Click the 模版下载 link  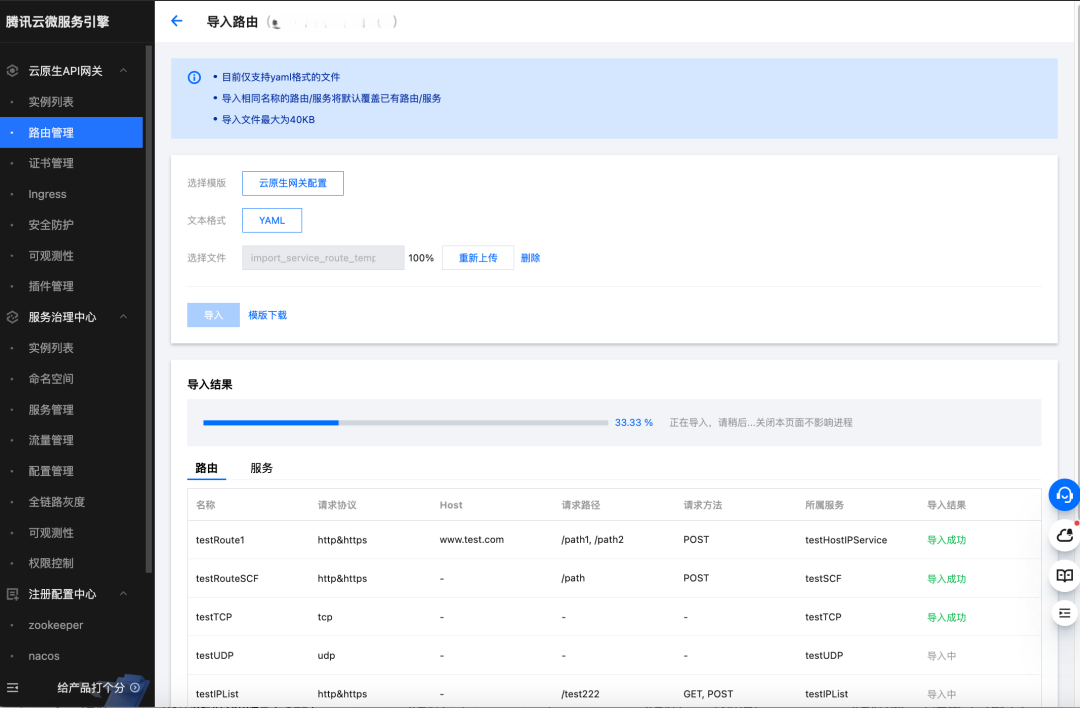click(268, 315)
